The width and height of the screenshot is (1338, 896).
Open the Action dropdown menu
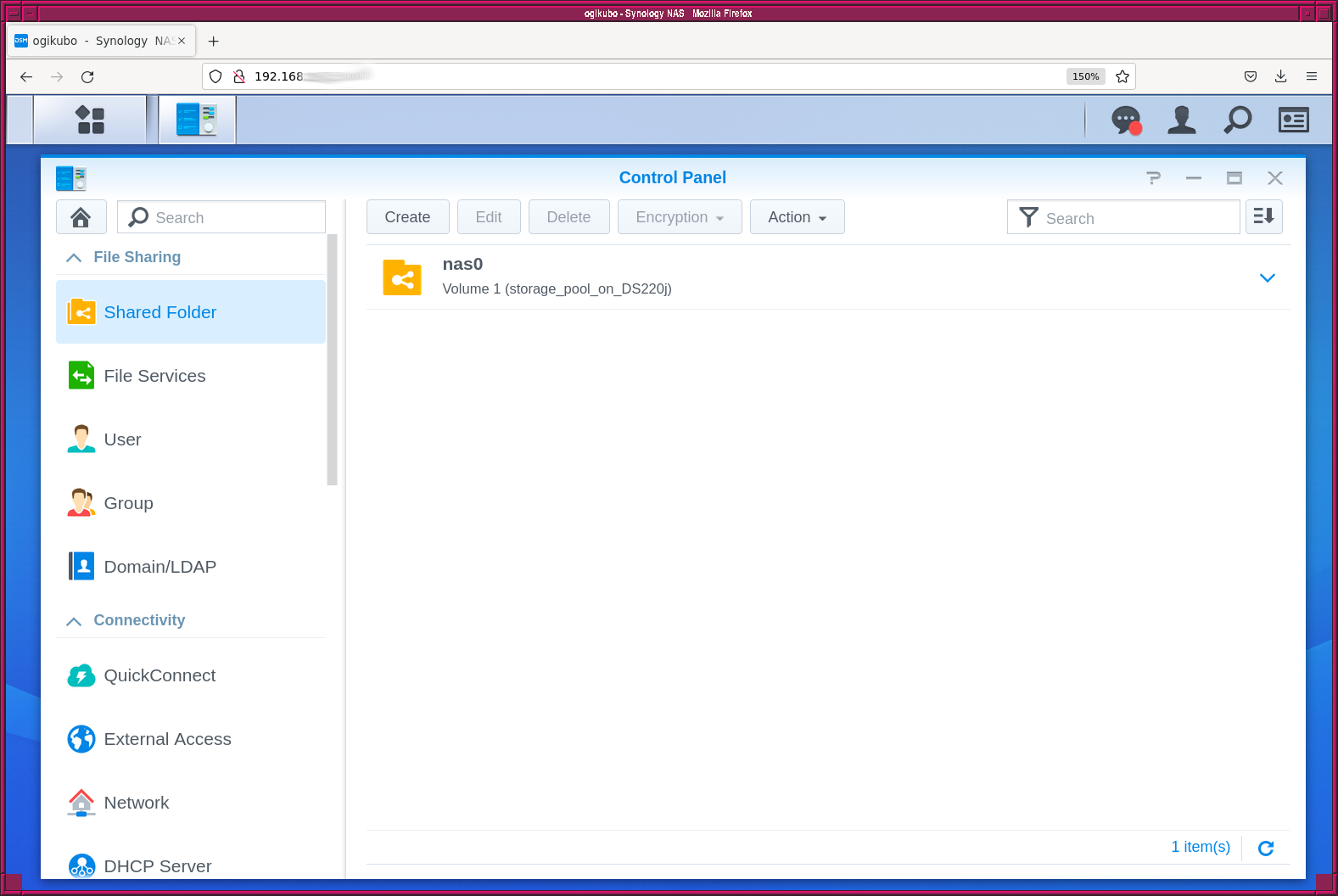click(x=797, y=217)
